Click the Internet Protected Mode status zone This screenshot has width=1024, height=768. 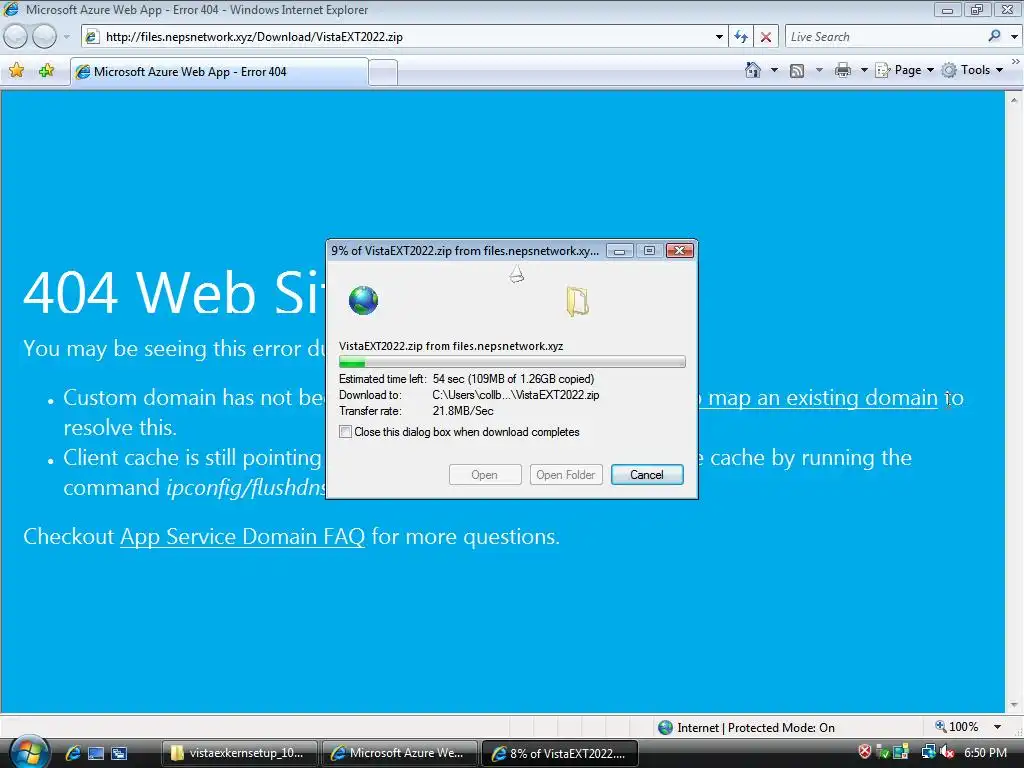pyautogui.click(x=746, y=727)
